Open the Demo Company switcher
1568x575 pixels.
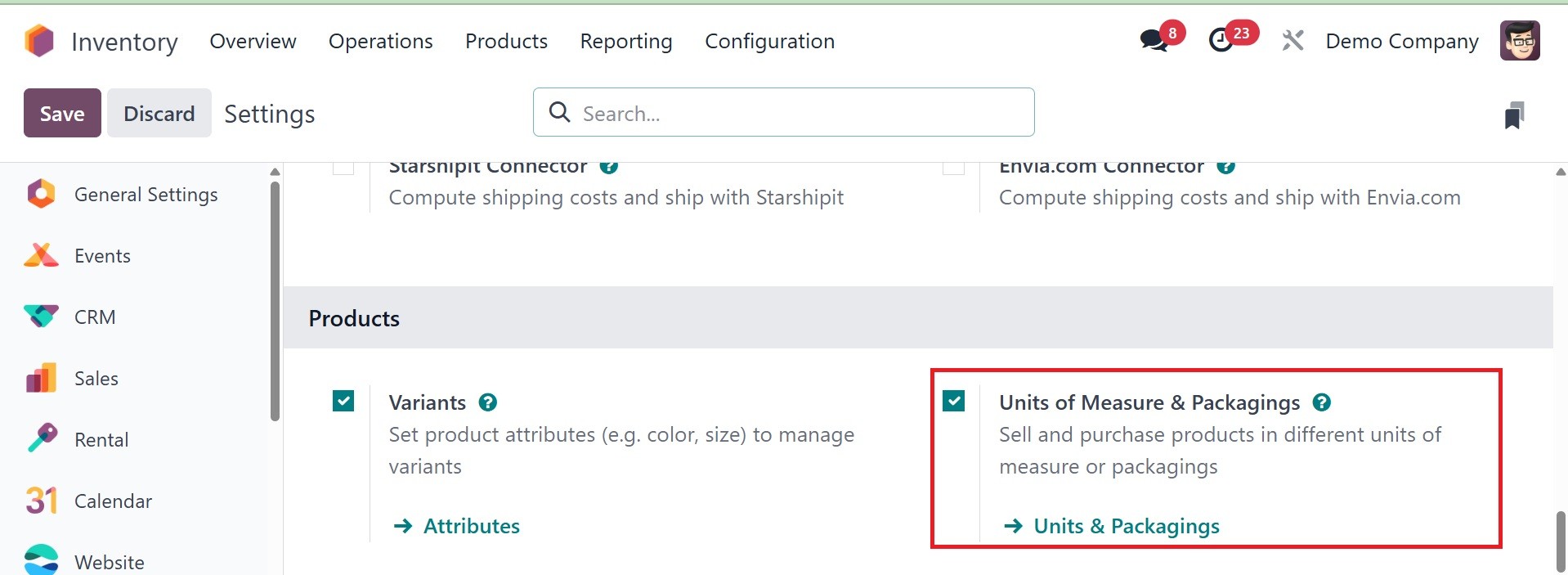click(1401, 42)
